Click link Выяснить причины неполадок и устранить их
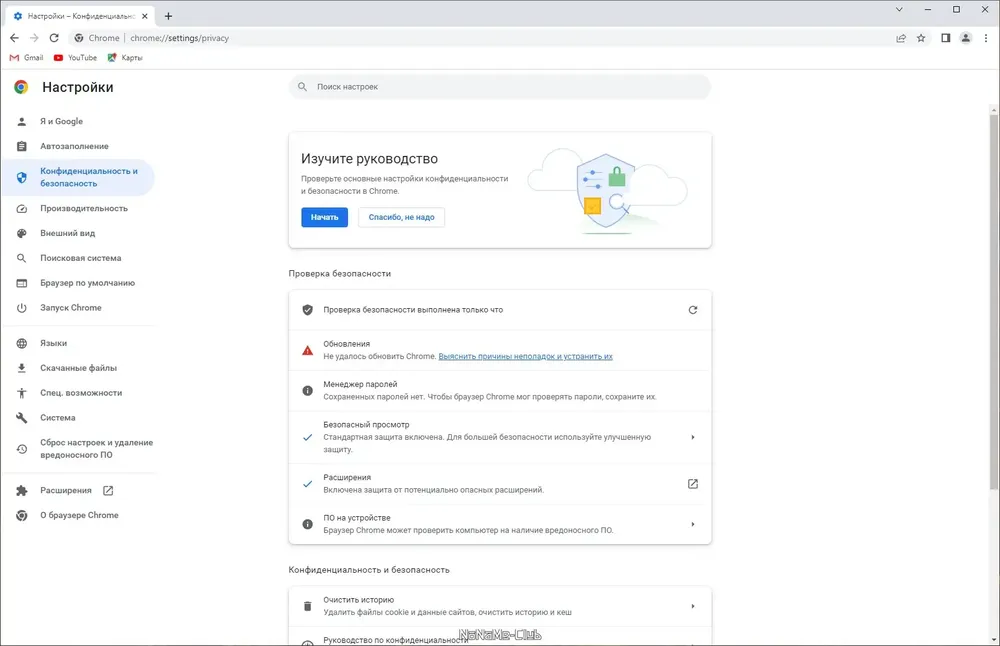Screen dimensions: 1000x646 coord(526,356)
